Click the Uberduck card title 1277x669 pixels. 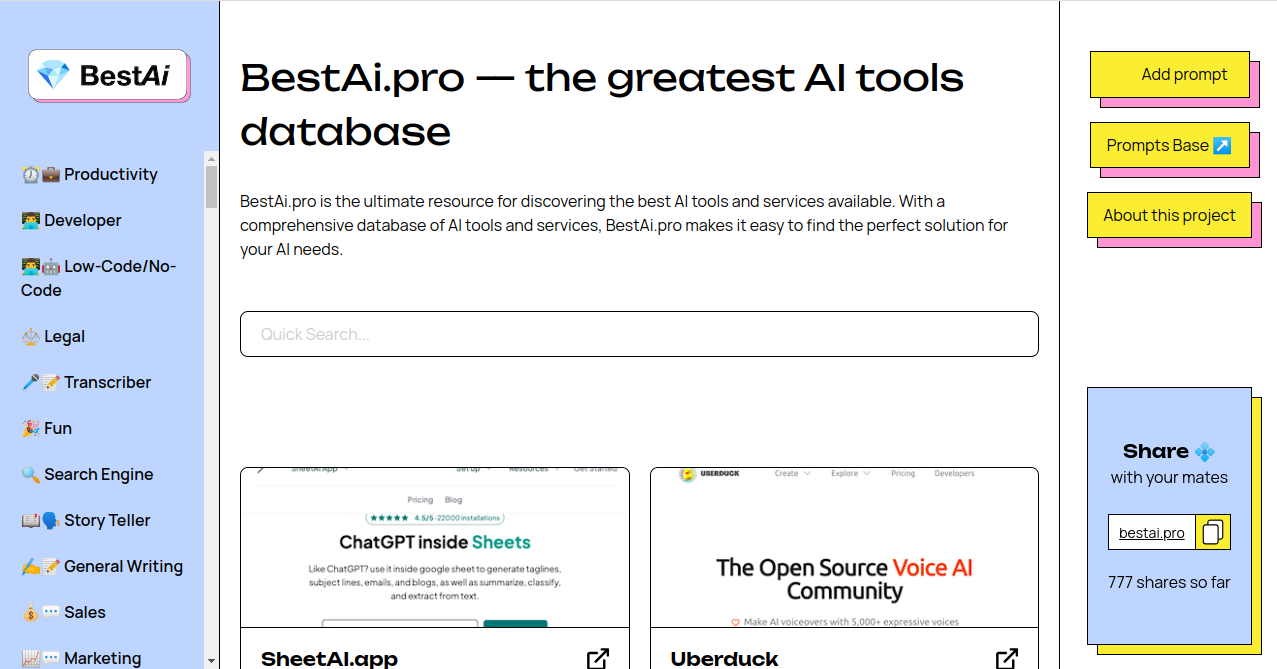(x=724, y=659)
